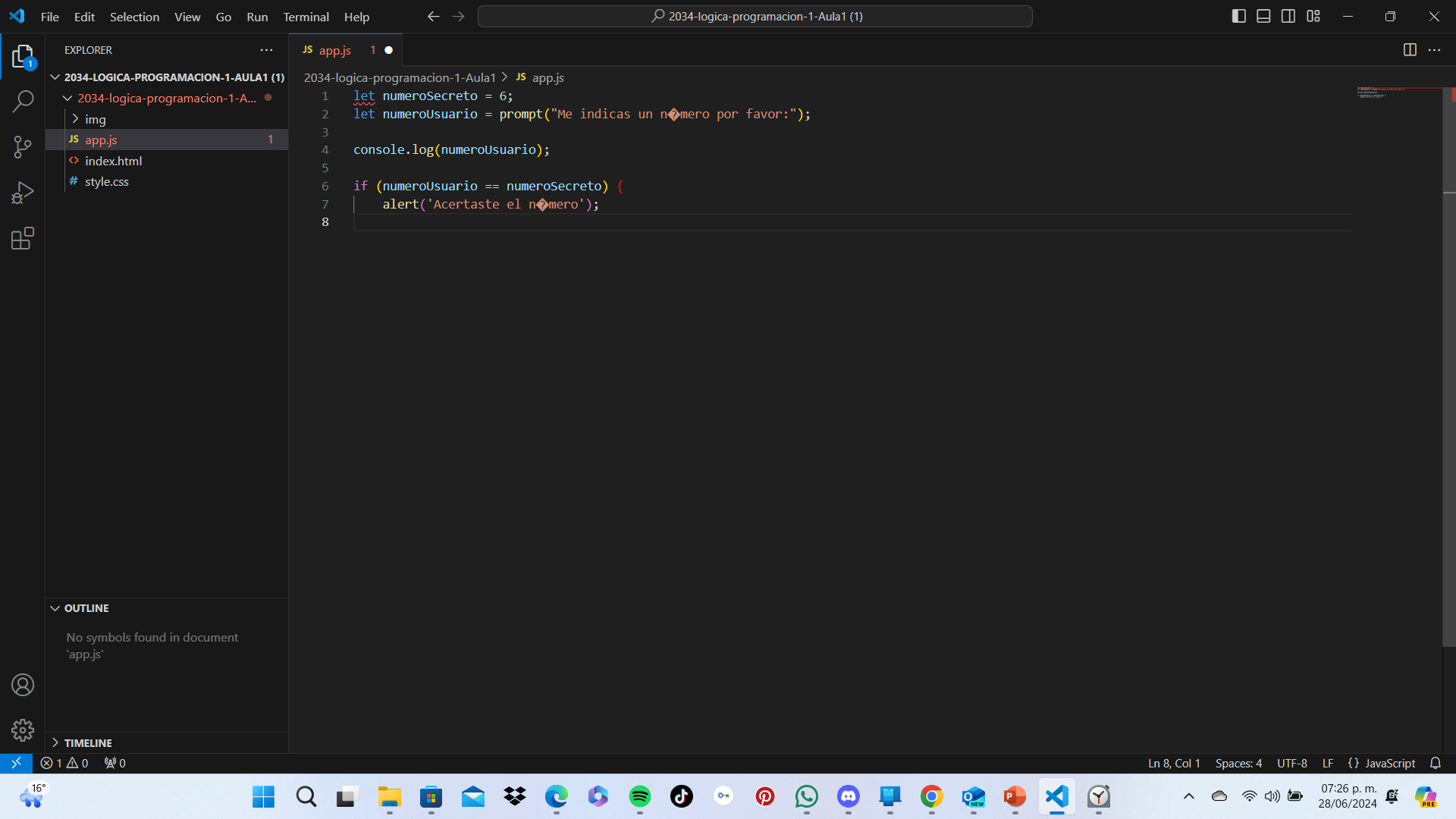
Task: Click the weather widget showing 16°
Action: (33, 796)
